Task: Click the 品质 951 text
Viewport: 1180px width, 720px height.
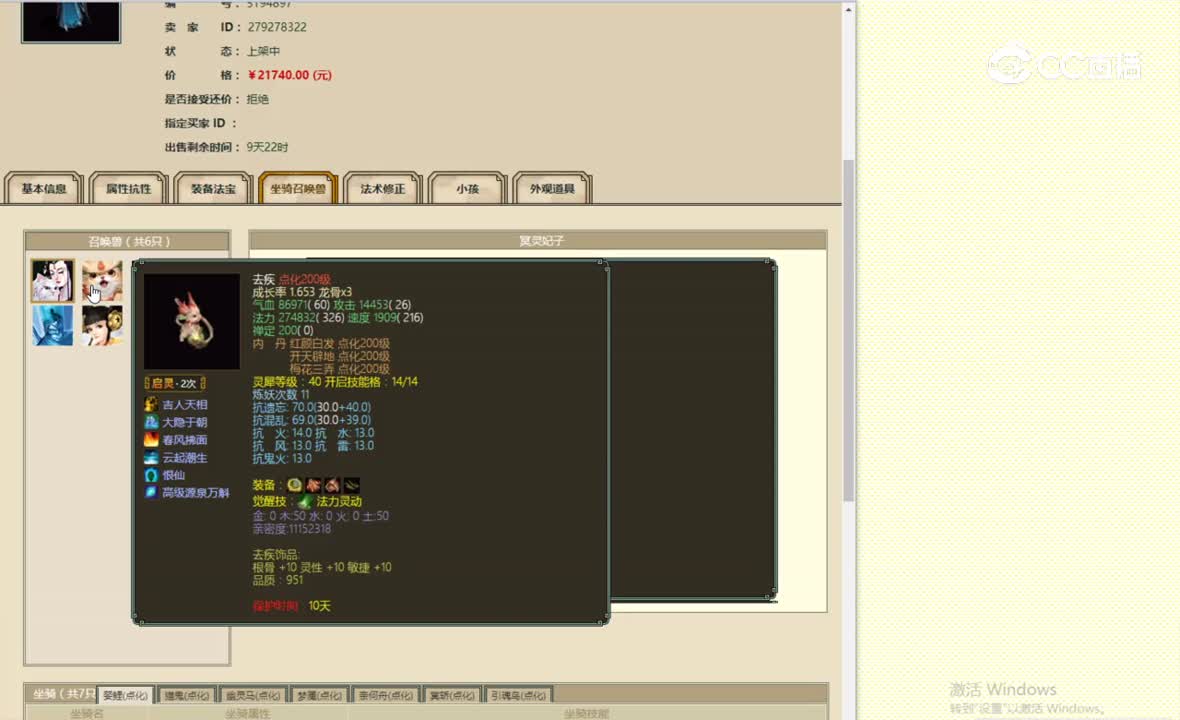Action: click(x=278, y=580)
